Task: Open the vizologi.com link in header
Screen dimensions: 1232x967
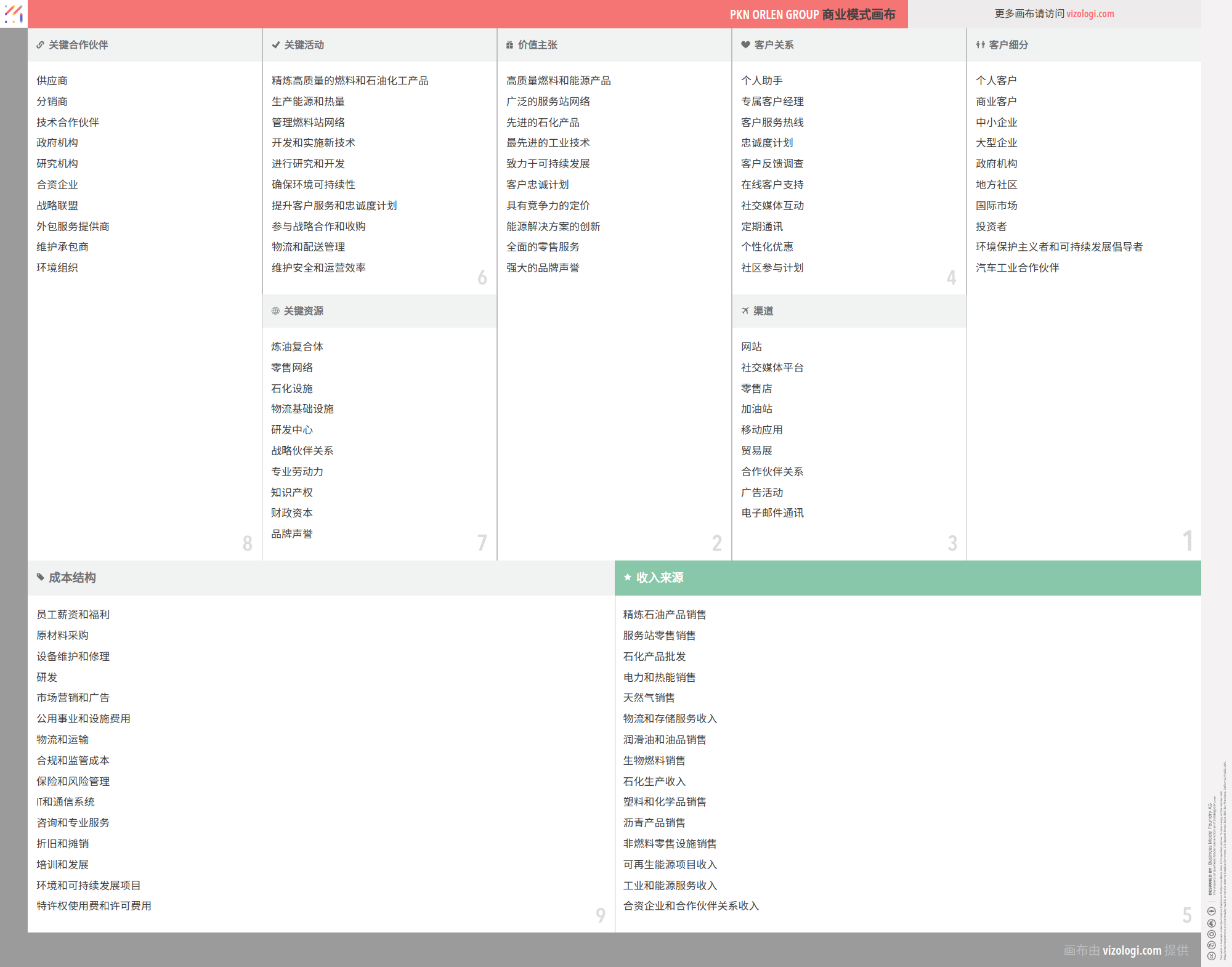Action: click(x=1090, y=14)
